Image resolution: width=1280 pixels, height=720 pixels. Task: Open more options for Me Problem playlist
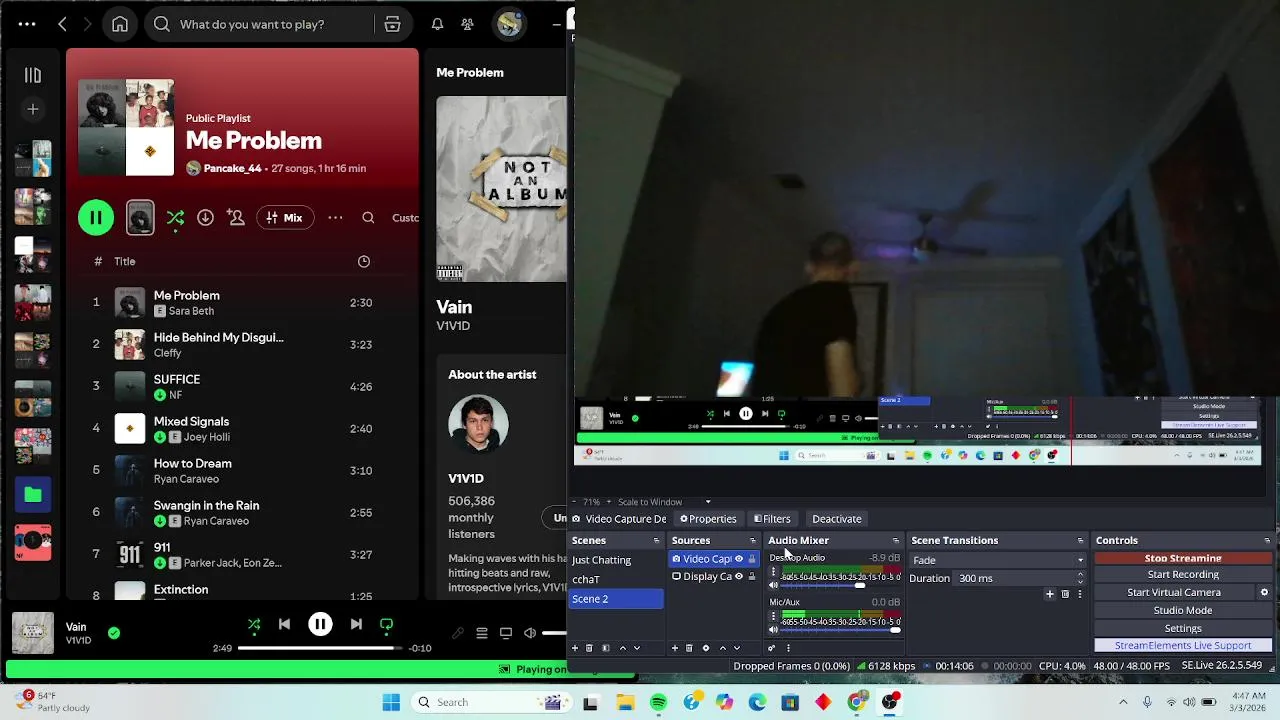[335, 217]
